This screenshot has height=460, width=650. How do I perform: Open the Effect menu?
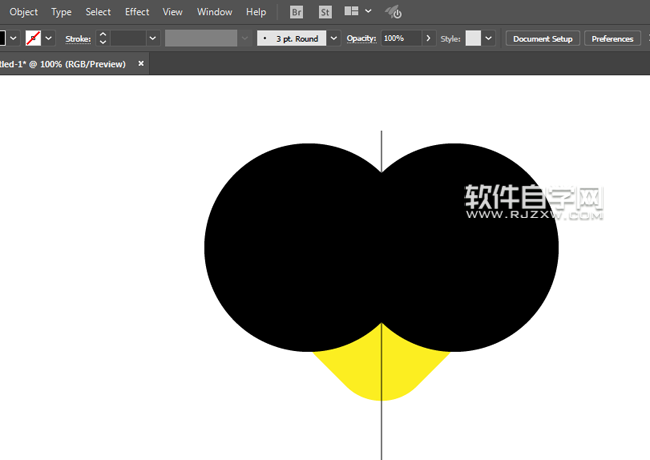point(137,12)
